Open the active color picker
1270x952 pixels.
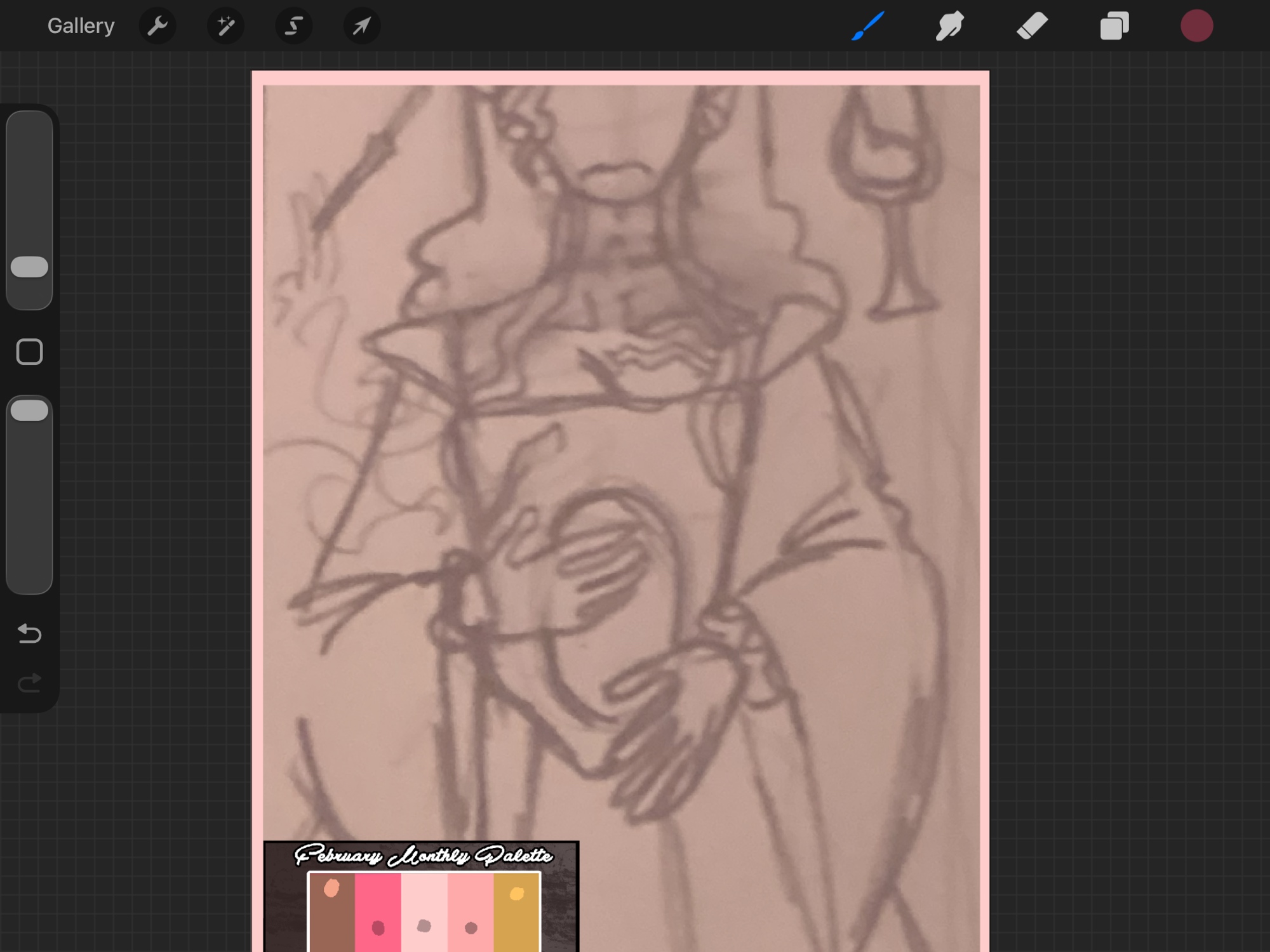point(1196,26)
